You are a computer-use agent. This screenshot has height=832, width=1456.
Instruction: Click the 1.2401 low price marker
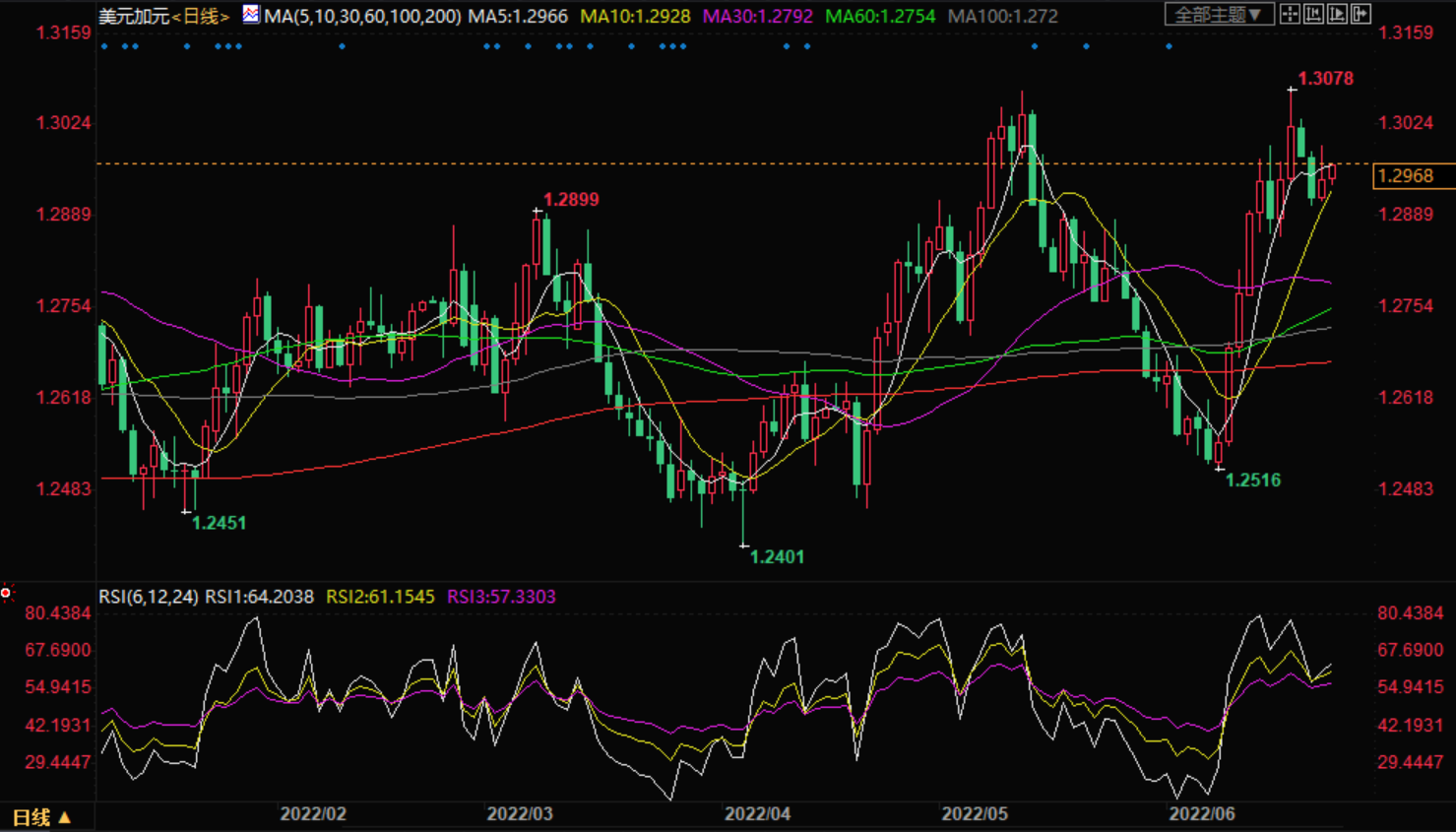coord(777,557)
